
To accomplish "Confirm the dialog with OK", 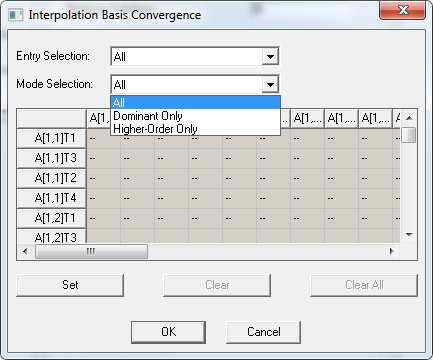I will coord(168,332).
